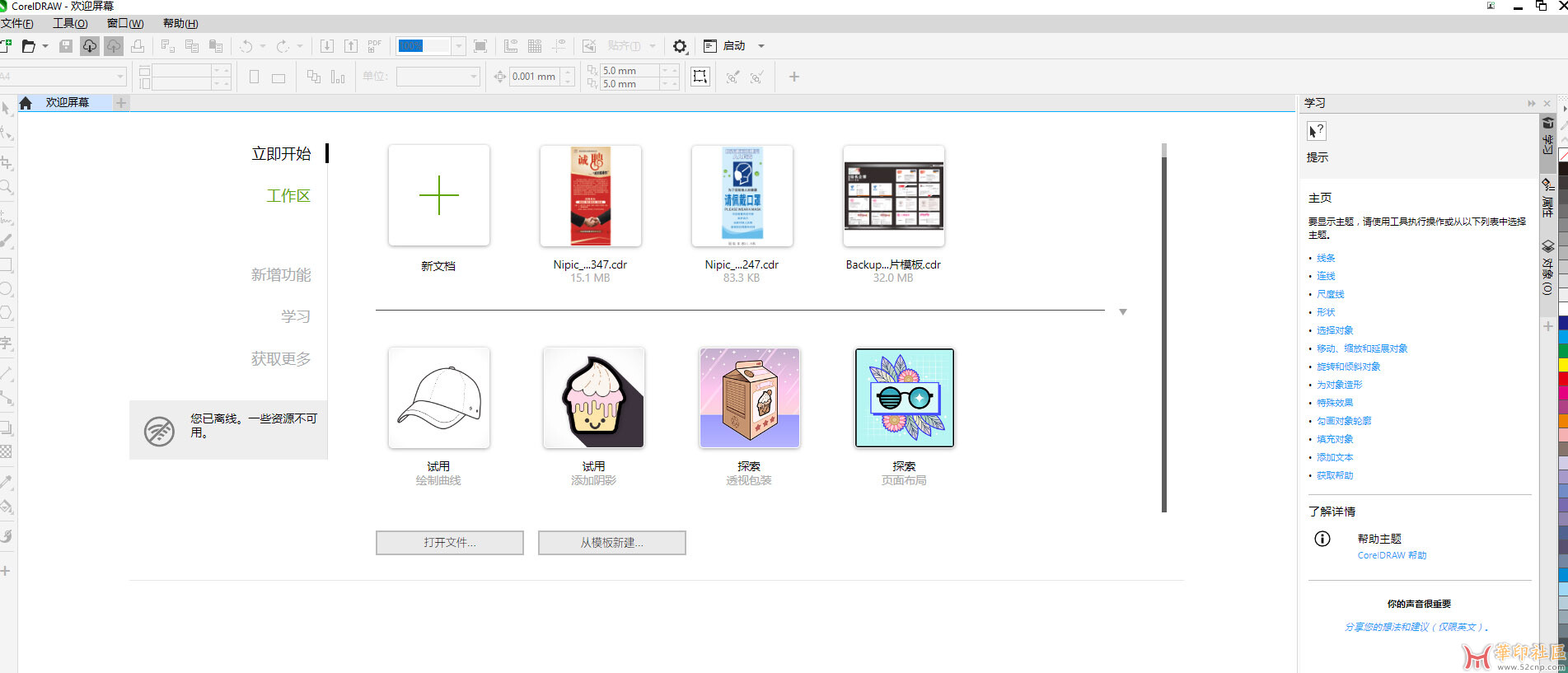Open Backup...片模板.cdr thumbnail
The width and height of the screenshot is (1568, 673).
894,196
